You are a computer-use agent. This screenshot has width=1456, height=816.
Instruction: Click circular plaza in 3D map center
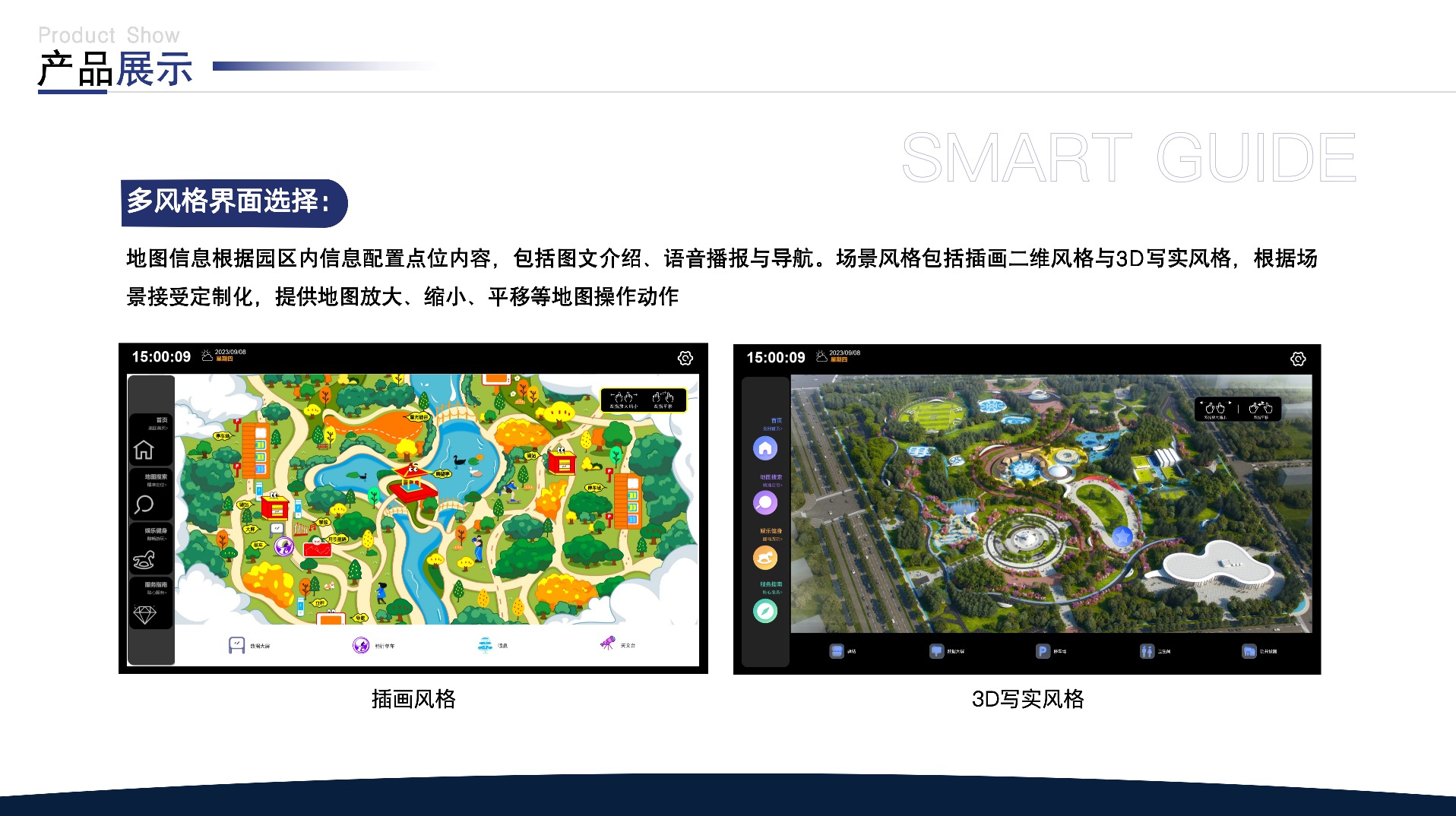[1026, 541]
